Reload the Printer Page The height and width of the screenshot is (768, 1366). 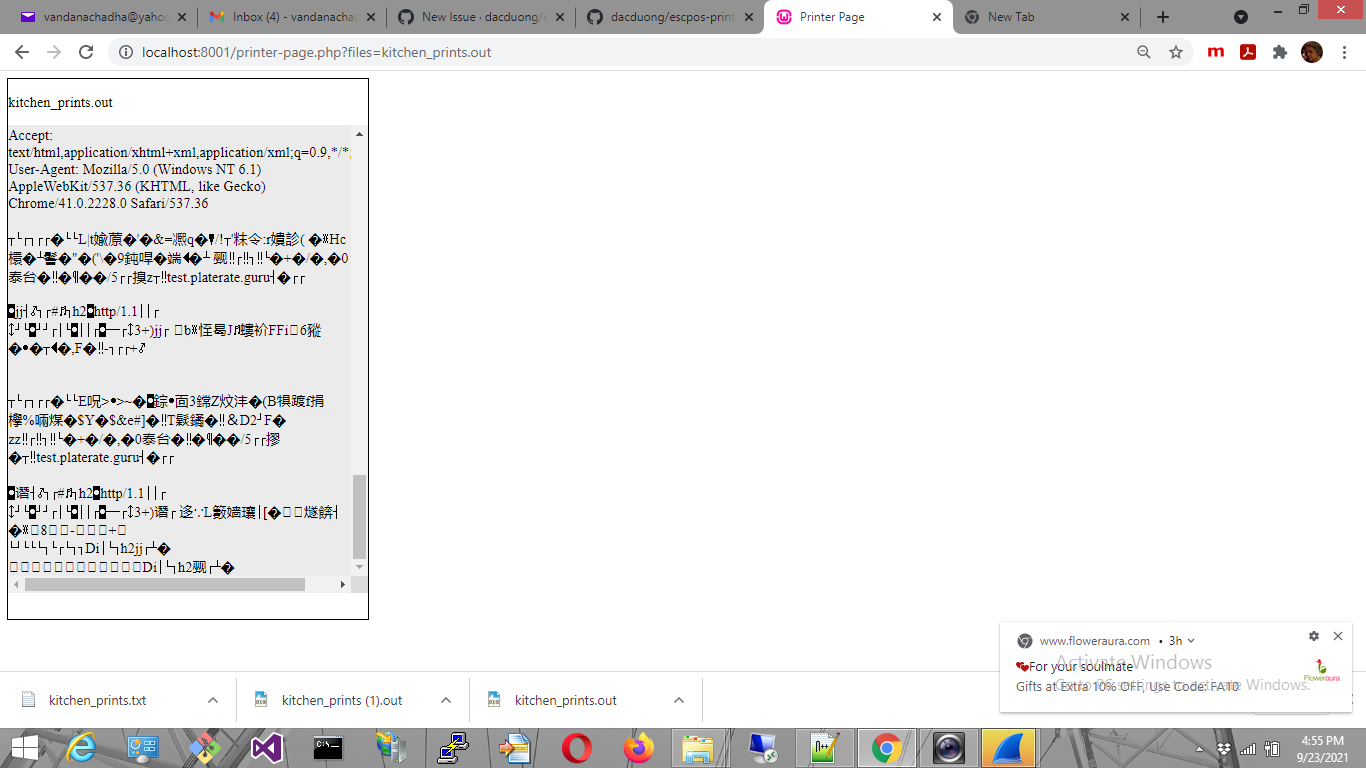click(x=85, y=52)
